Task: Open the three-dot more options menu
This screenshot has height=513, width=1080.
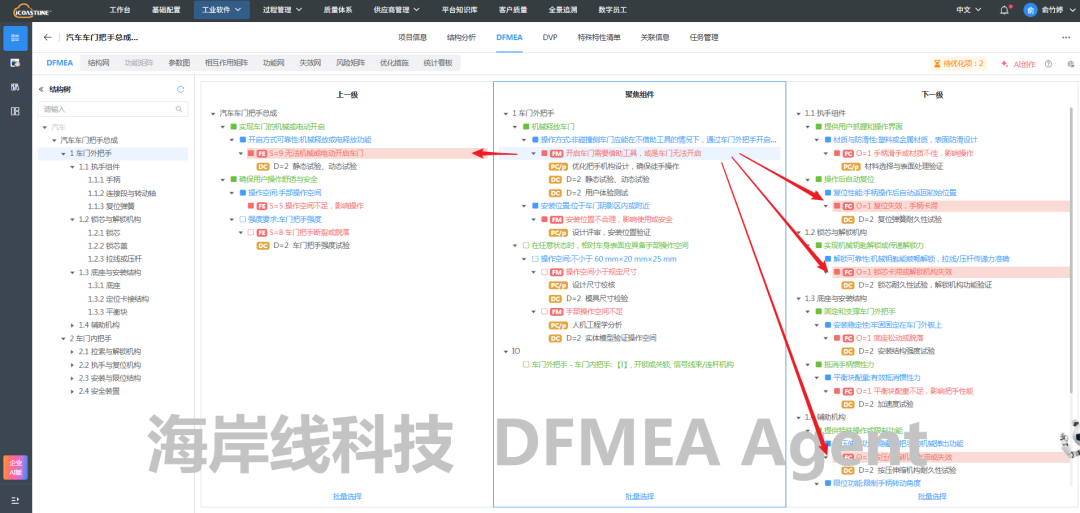Action: 1065,37
